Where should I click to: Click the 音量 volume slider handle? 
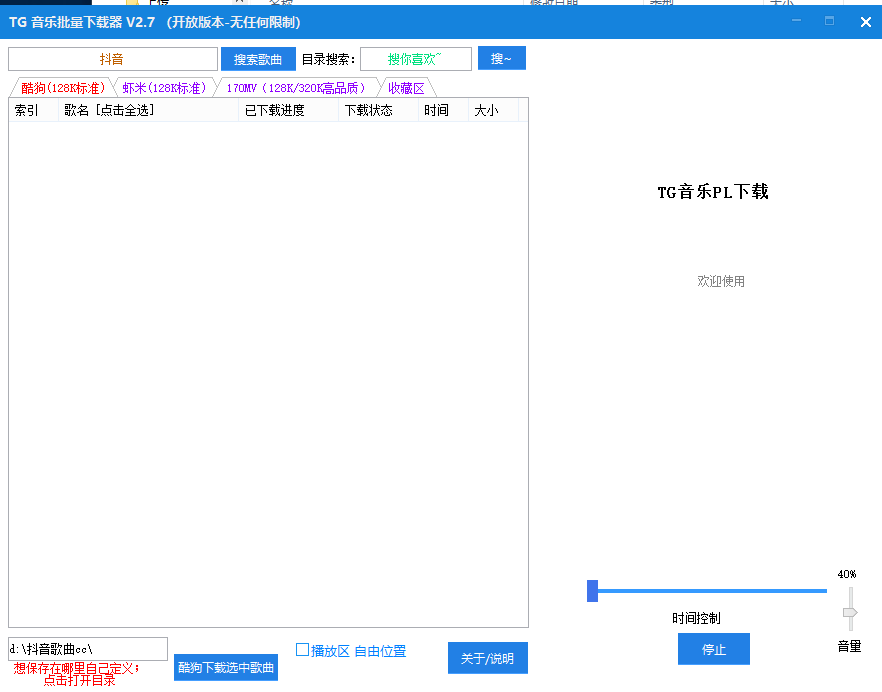tap(850, 612)
